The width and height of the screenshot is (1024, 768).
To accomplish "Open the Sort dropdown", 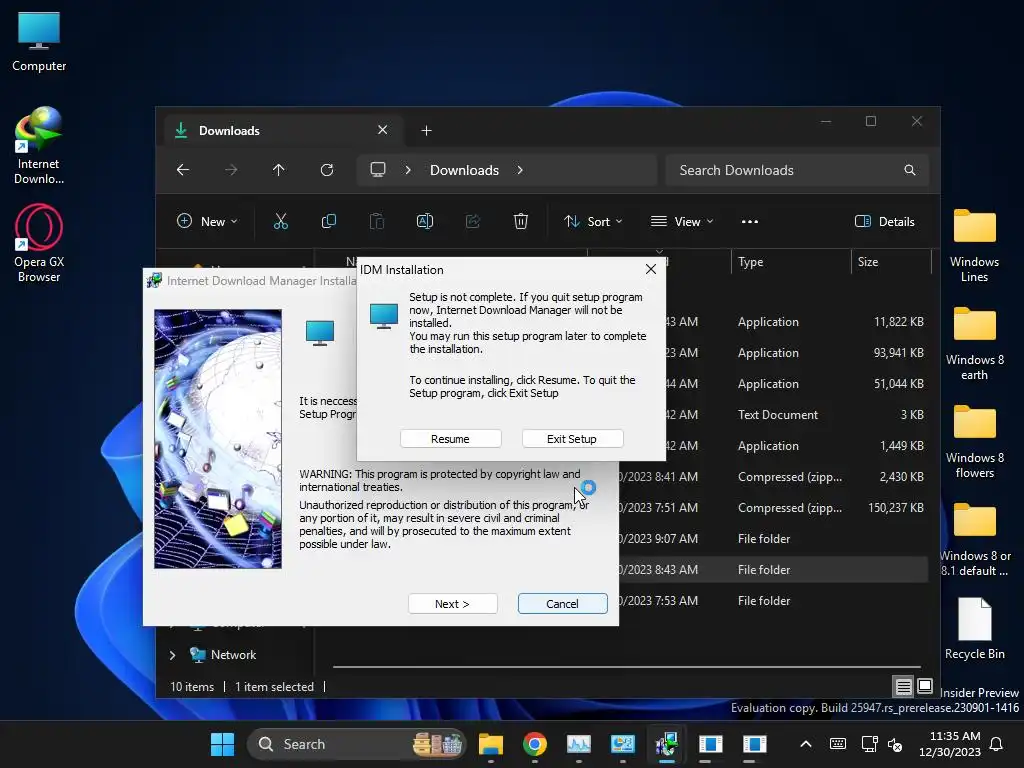I will 593,221.
